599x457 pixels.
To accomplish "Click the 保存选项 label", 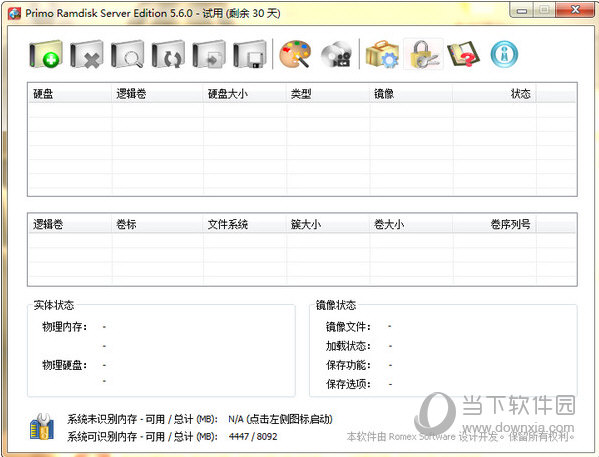I will click(348, 384).
